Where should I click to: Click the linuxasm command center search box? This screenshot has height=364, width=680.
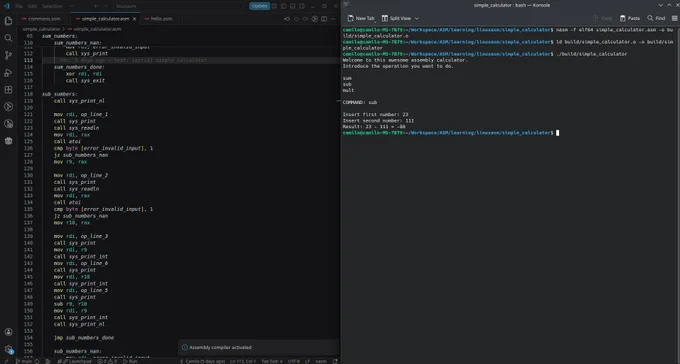178,6
